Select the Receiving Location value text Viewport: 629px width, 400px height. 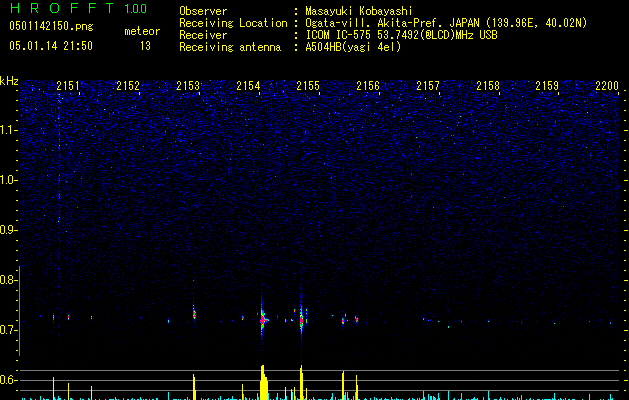446,23
